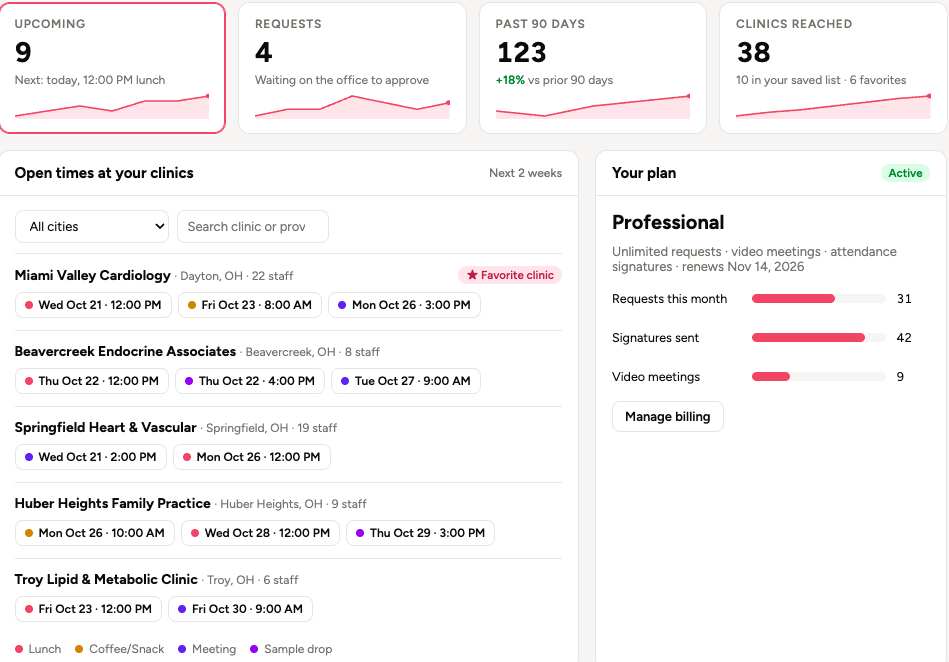Screen dimensions: 949x662
Task: Click the Signatures sent progress bar
Action: point(818,338)
